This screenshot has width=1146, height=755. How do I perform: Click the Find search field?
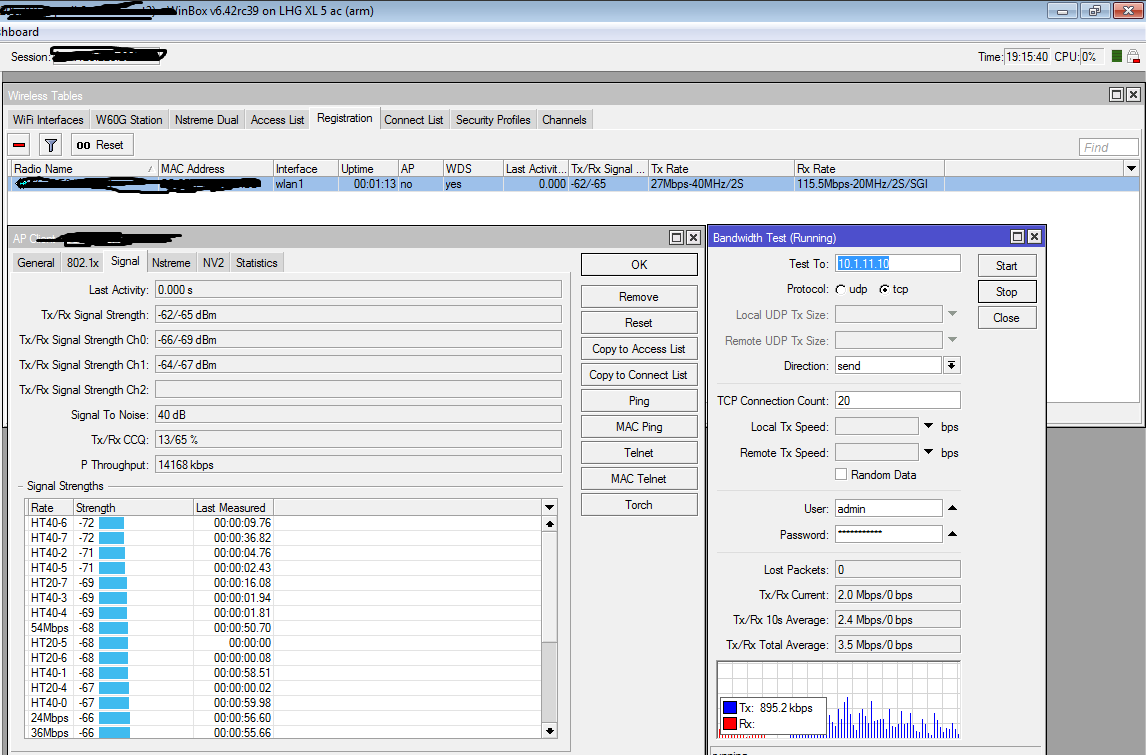tap(1108, 147)
